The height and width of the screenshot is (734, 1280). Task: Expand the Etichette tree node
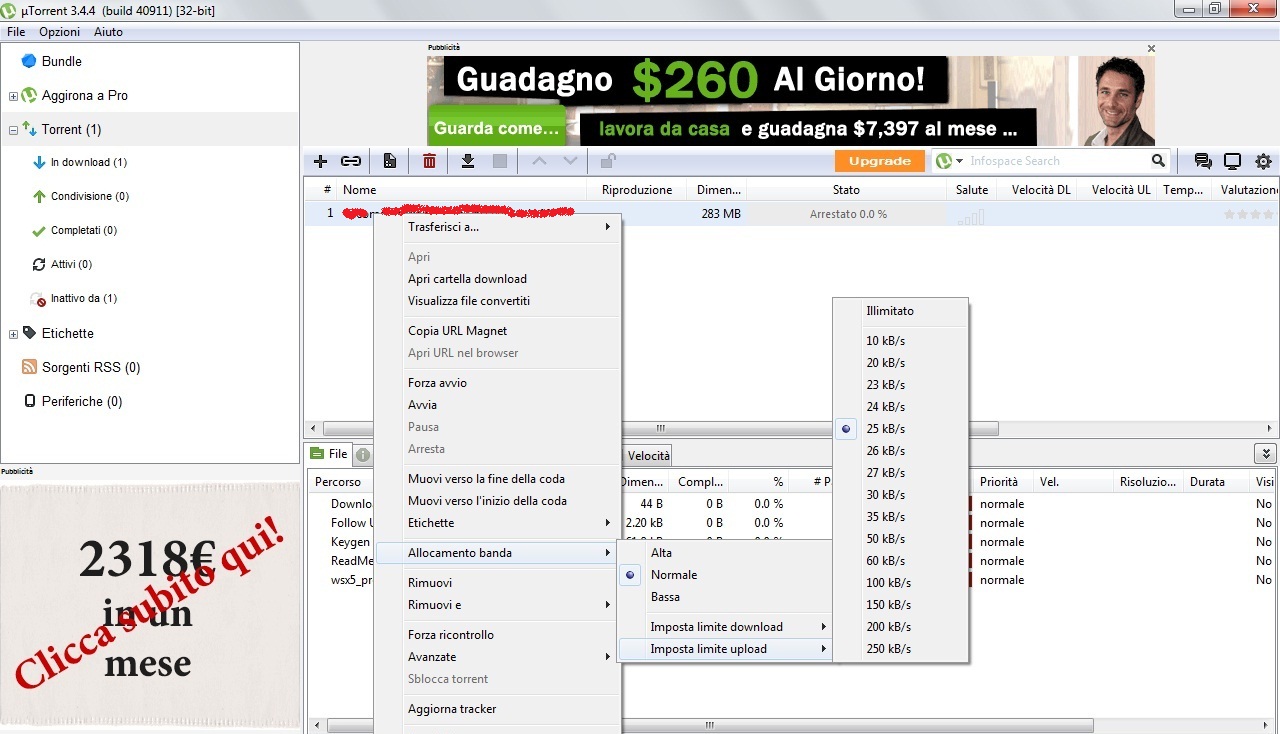click(x=13, y=334)
